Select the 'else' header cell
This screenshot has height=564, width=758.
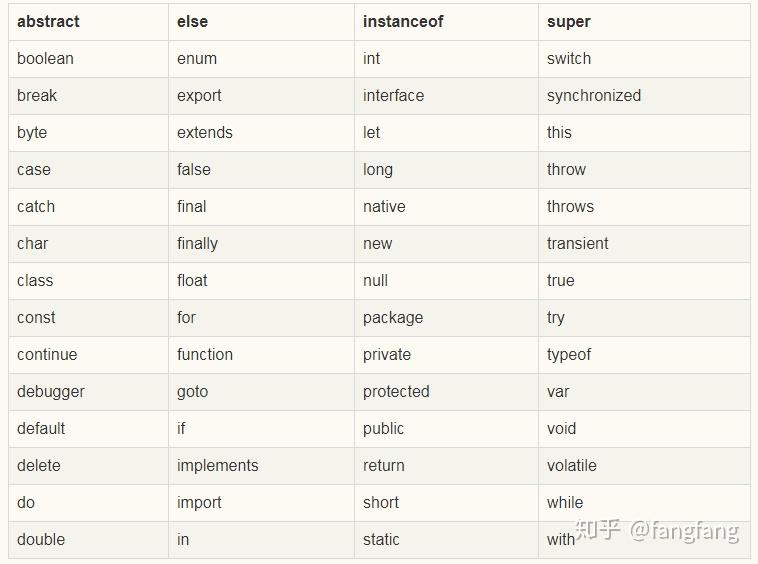(193, 21)
